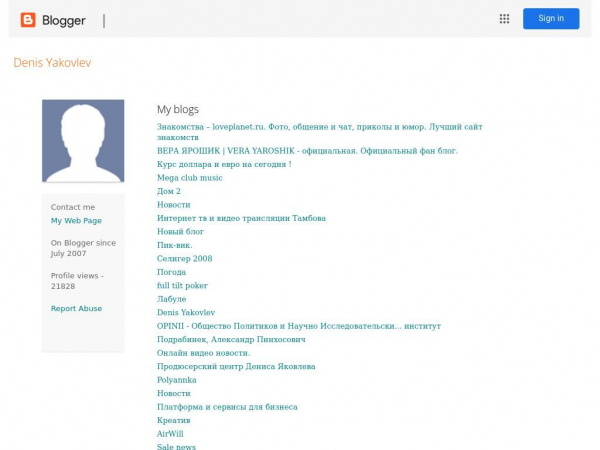Open the OPINII institute blog link
This screenshot has width=600, height=450.
[x=298, y=326]
